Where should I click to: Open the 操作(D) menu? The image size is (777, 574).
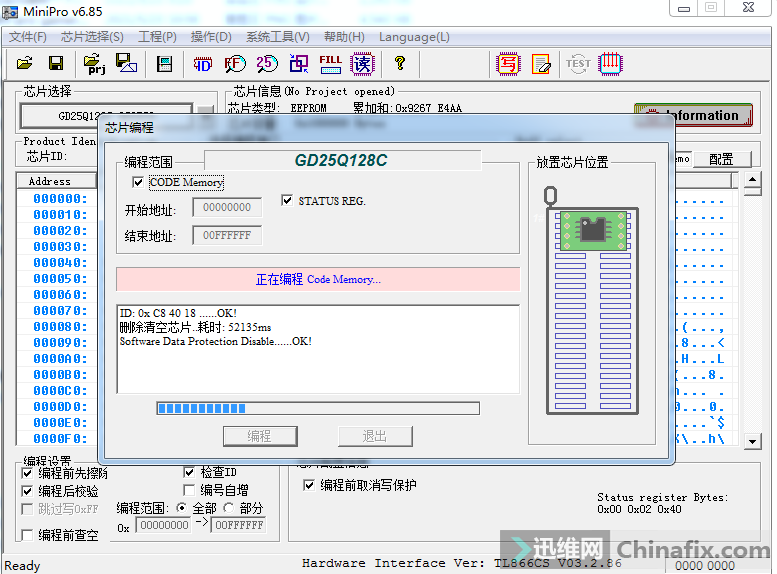[211, 37]
